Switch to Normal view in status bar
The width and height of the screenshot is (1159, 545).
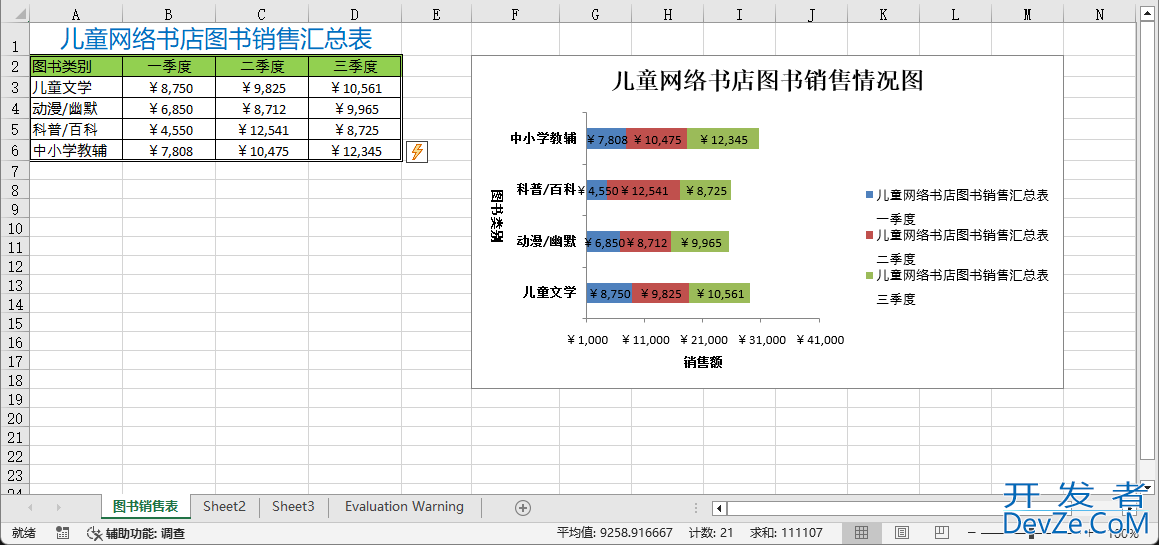click(861, 532)
